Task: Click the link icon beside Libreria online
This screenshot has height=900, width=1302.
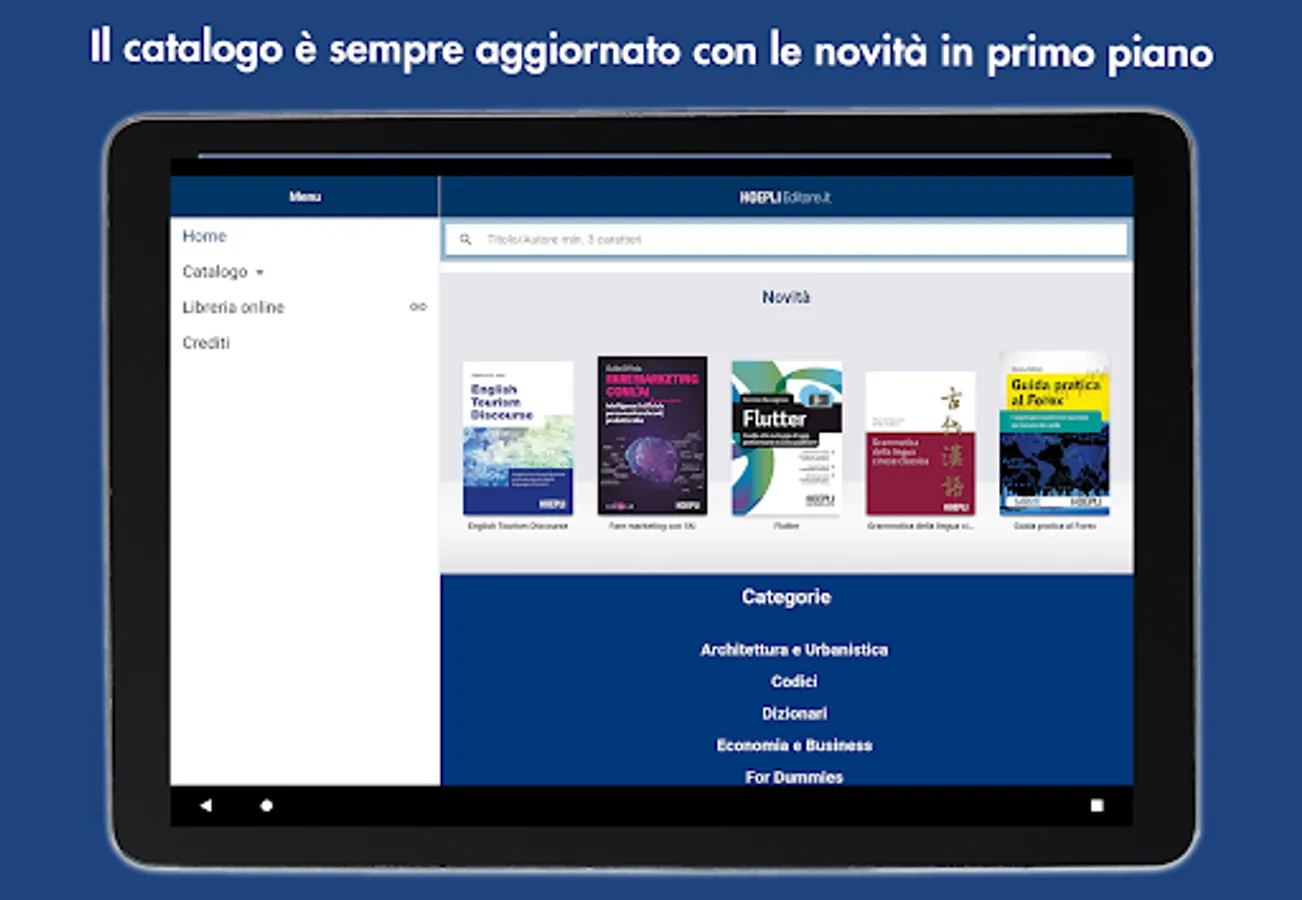Action: 418,307
